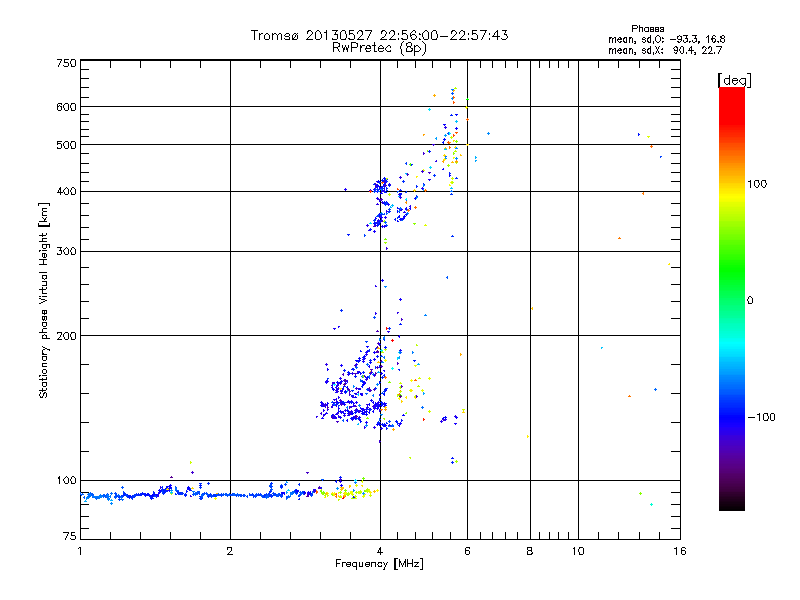This screenshot has height=600, width=800.
Task: Click the '200' y-axis tick label
Action: 66,336
